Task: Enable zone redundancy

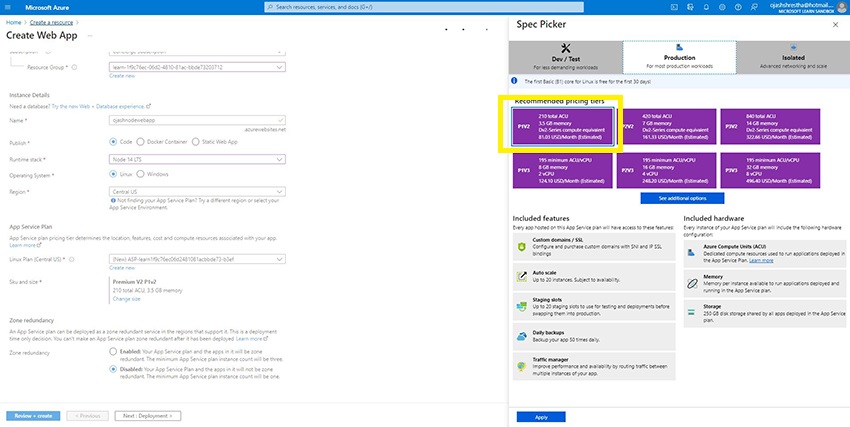Action: tap(113, 351)
